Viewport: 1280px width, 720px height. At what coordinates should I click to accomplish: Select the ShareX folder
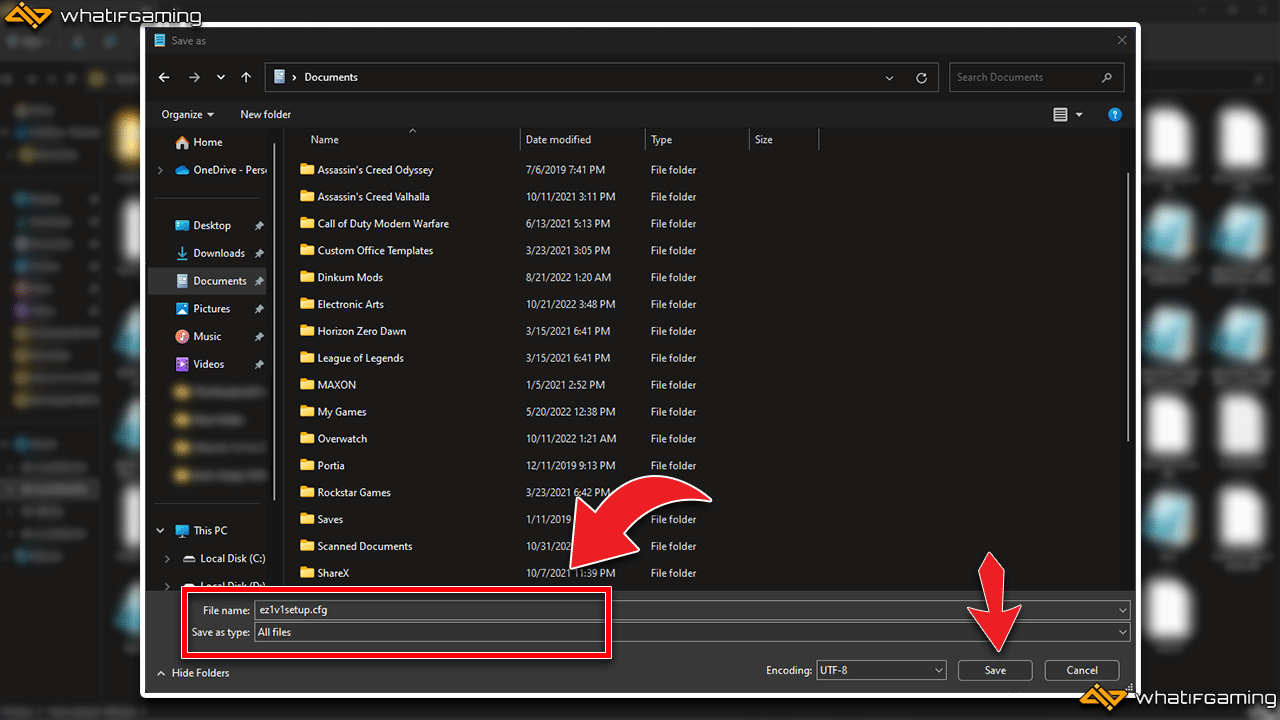pyautogui.click(x=333, y=574)
